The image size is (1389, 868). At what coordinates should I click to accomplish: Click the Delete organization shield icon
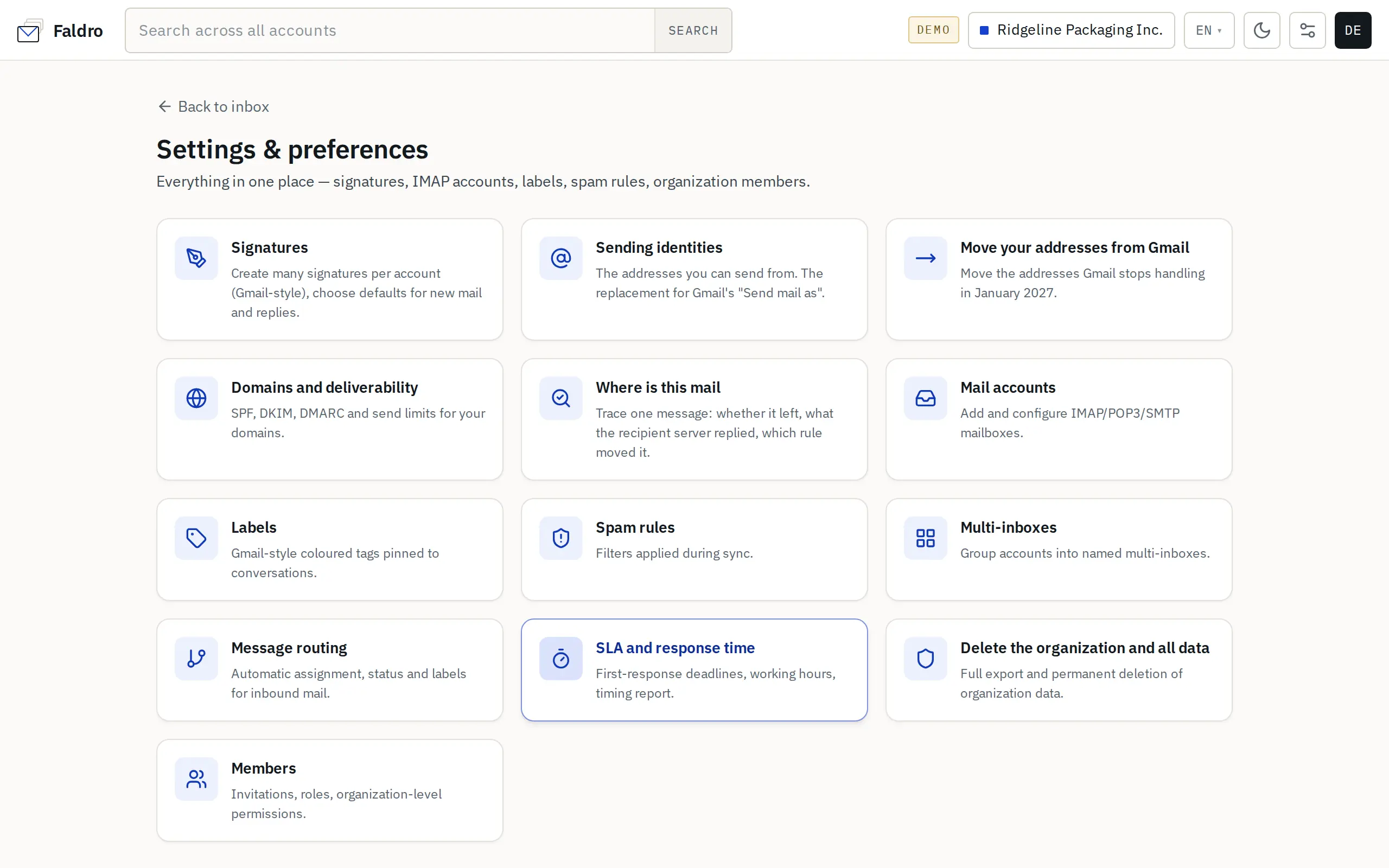(x=925, y=659)
